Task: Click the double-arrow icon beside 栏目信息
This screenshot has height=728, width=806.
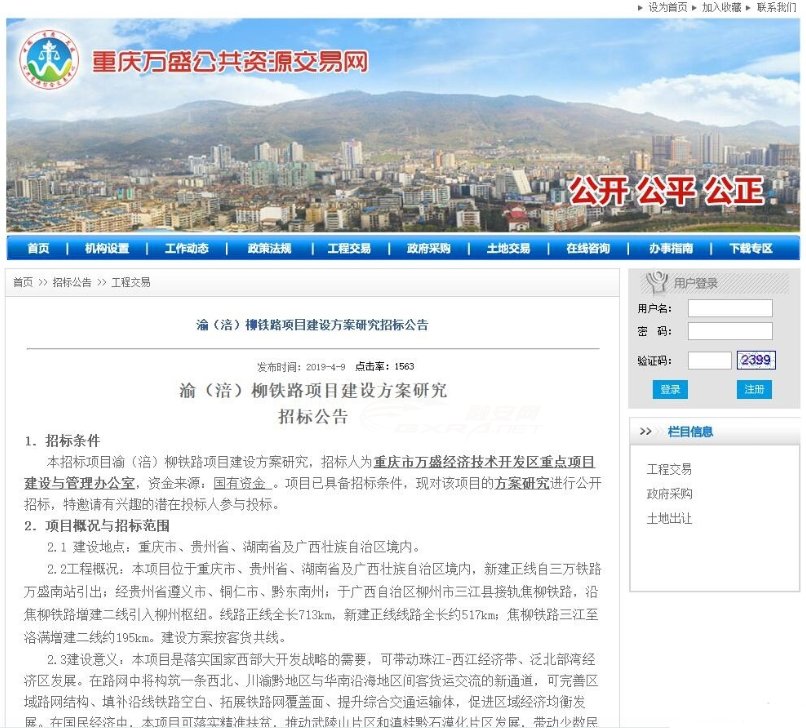Action: 645,431
